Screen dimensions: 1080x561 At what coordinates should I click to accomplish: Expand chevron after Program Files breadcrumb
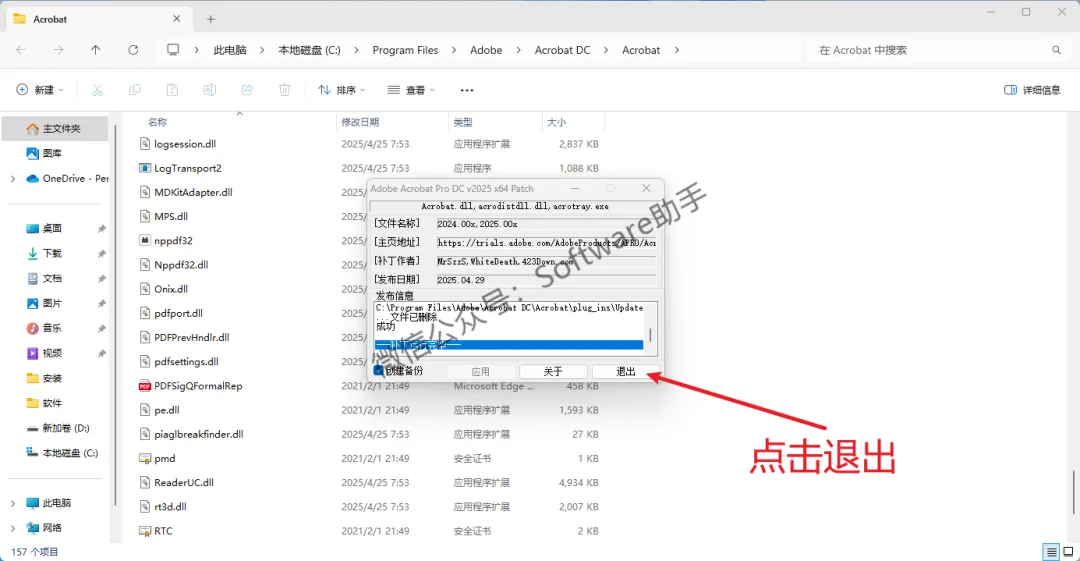[x=454, y=50]
